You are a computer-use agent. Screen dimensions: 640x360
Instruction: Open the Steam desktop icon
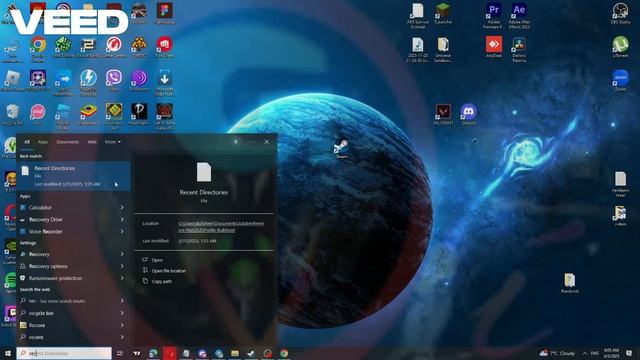341,149
